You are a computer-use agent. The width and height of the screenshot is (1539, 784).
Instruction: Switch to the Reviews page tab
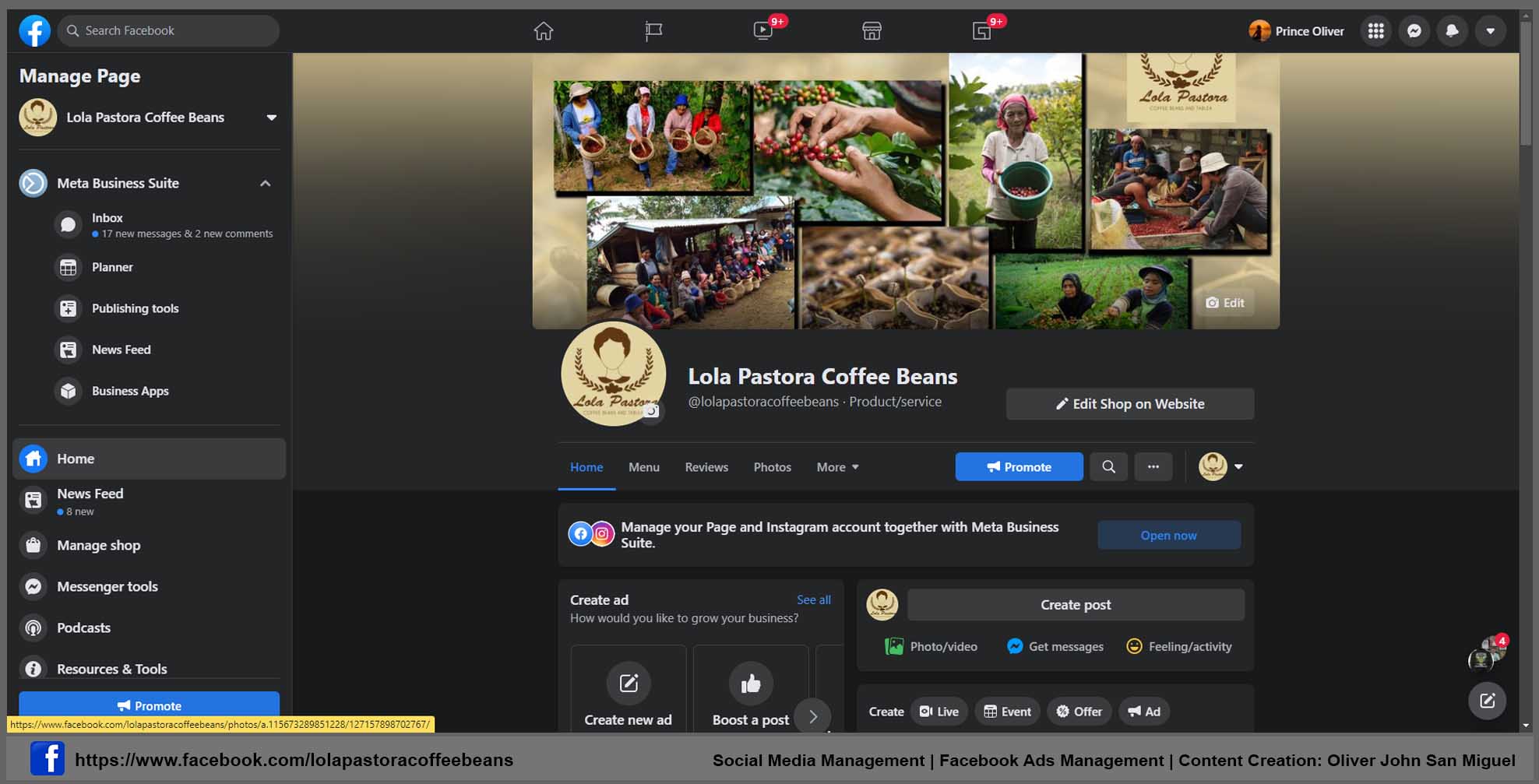706,467
